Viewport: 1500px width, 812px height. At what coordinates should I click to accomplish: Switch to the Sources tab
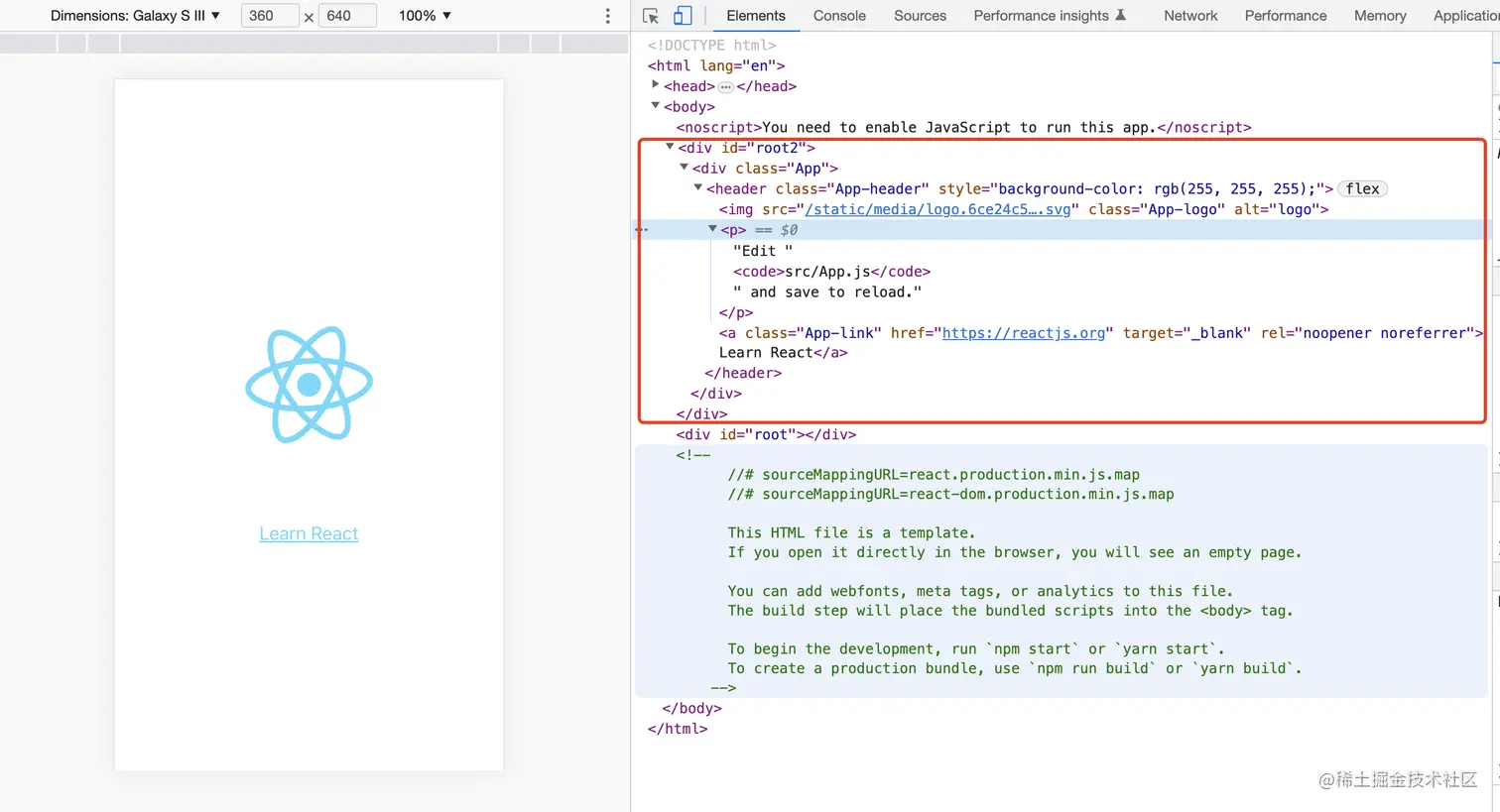click(920, 16)
